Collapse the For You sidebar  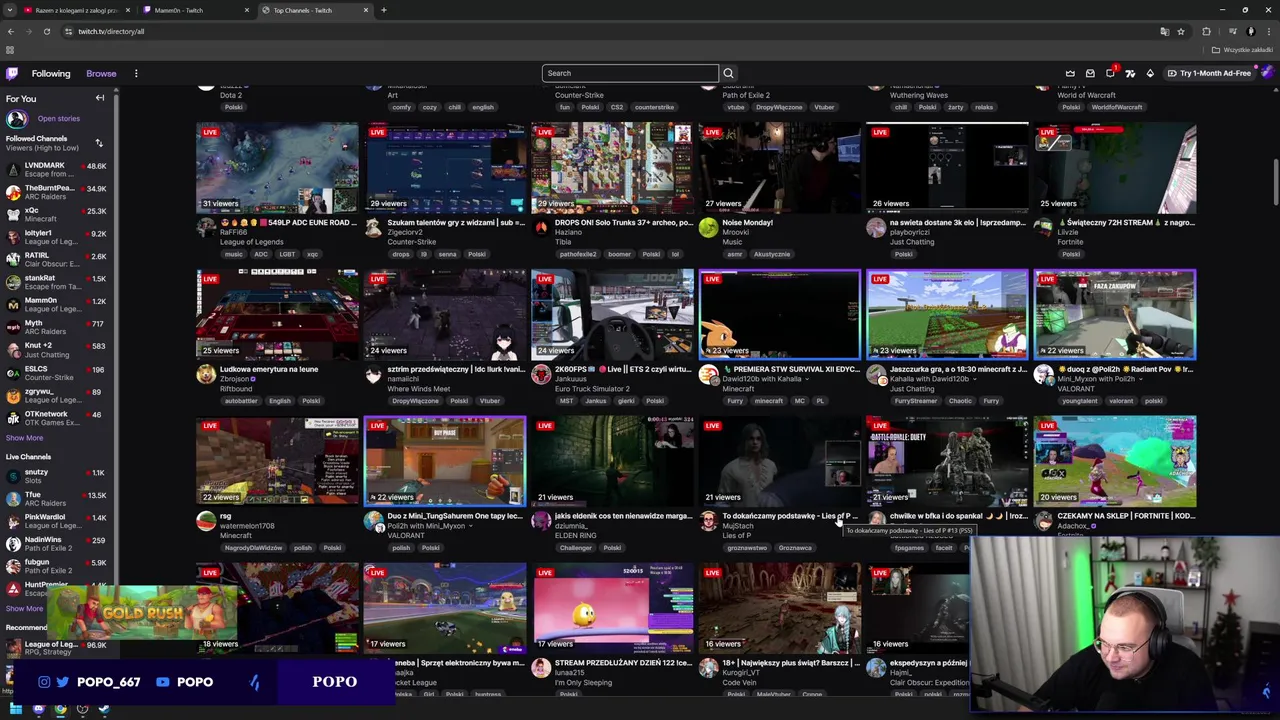click(x=100, y=98)
